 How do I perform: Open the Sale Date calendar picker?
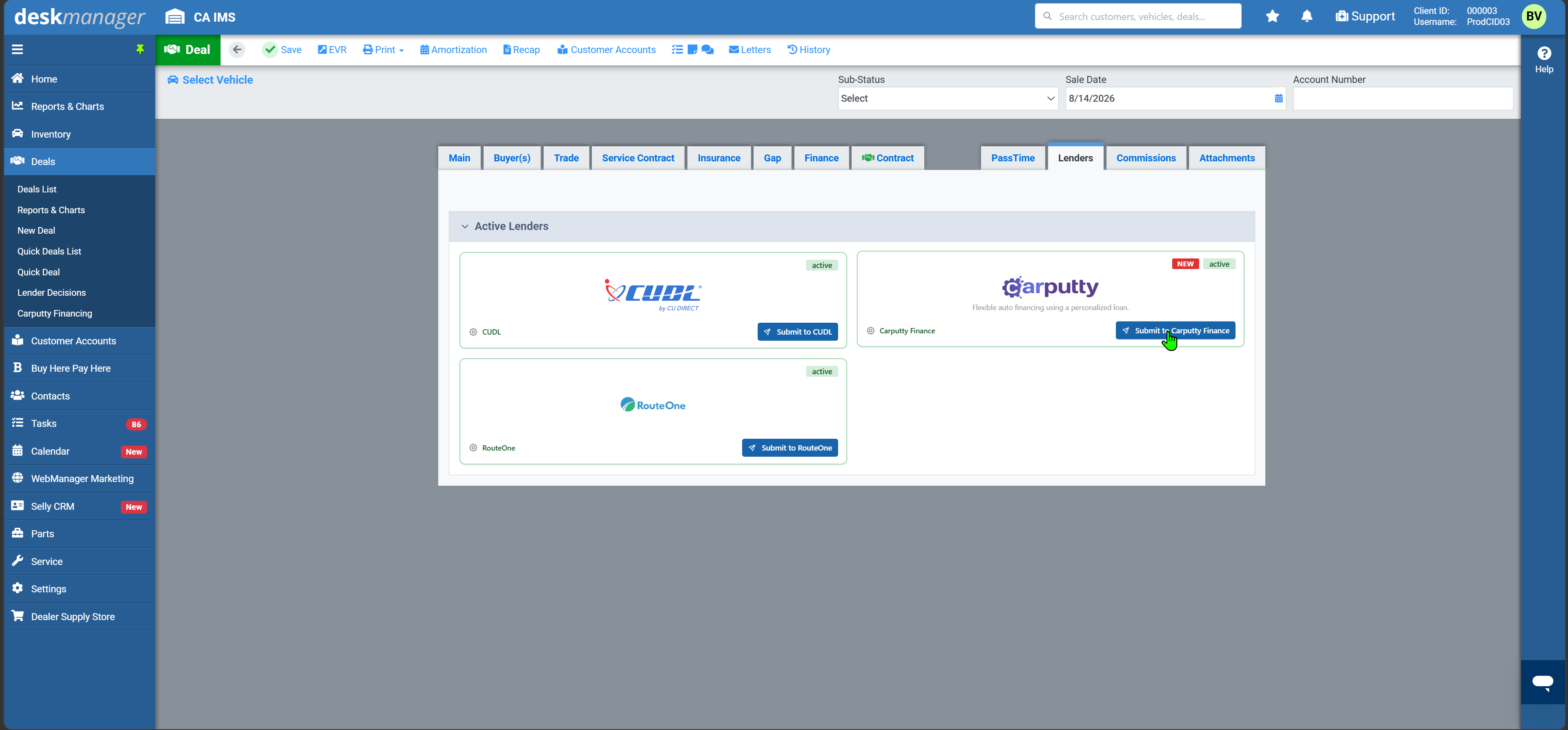[1278, 98]
